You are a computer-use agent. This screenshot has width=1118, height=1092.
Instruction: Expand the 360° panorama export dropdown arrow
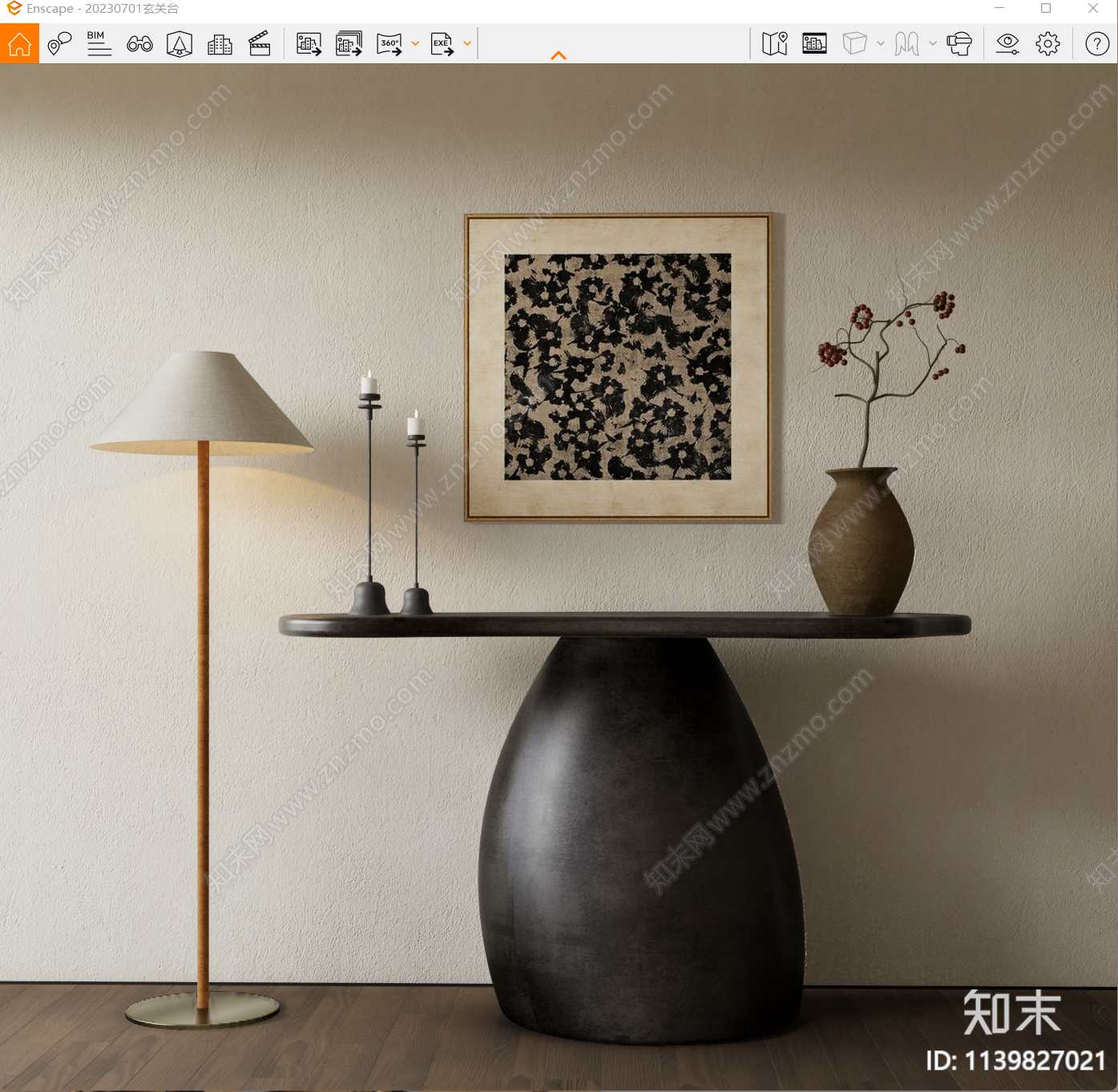(415, 44)
